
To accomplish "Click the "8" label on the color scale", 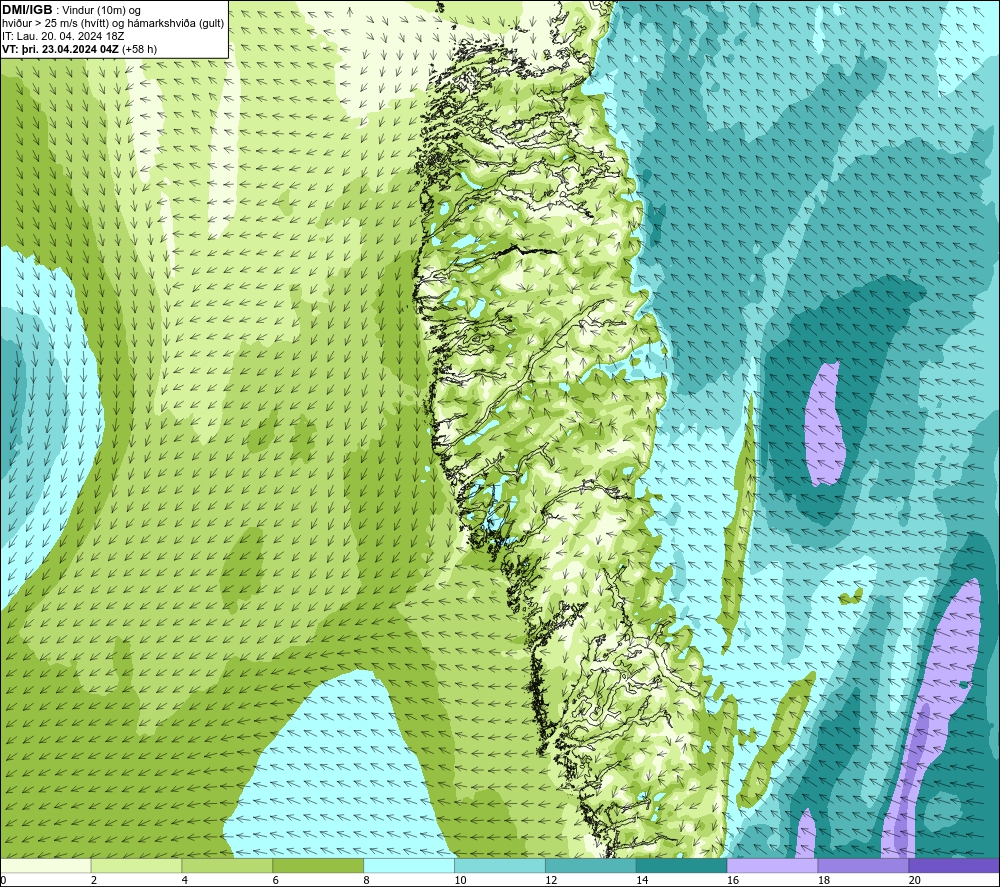I will [366, 880].
